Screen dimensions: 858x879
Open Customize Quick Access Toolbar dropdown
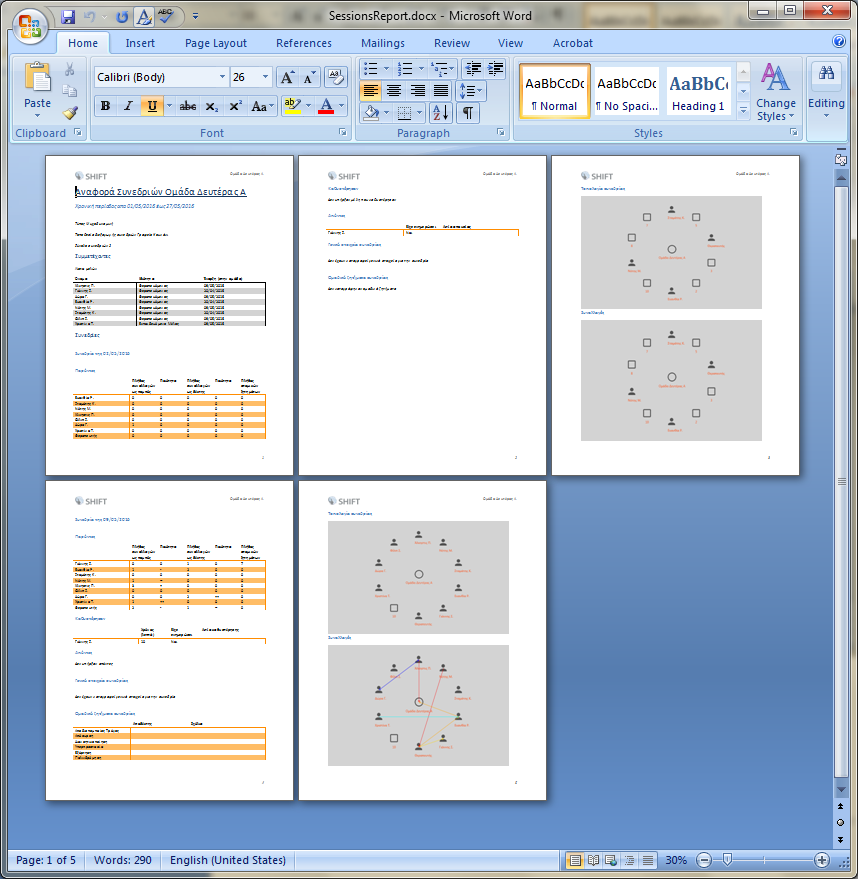(x=195, y=16)
